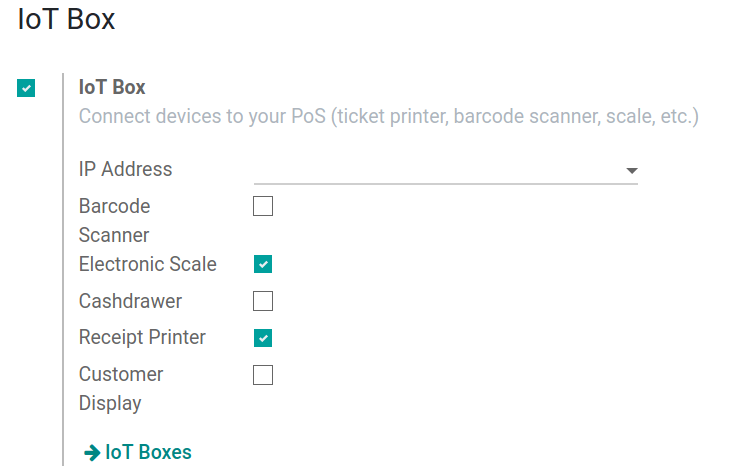Click the arrow icon beside IoT Boxes
Viewport: 730px width, 466px height.
tap(92, 452)
